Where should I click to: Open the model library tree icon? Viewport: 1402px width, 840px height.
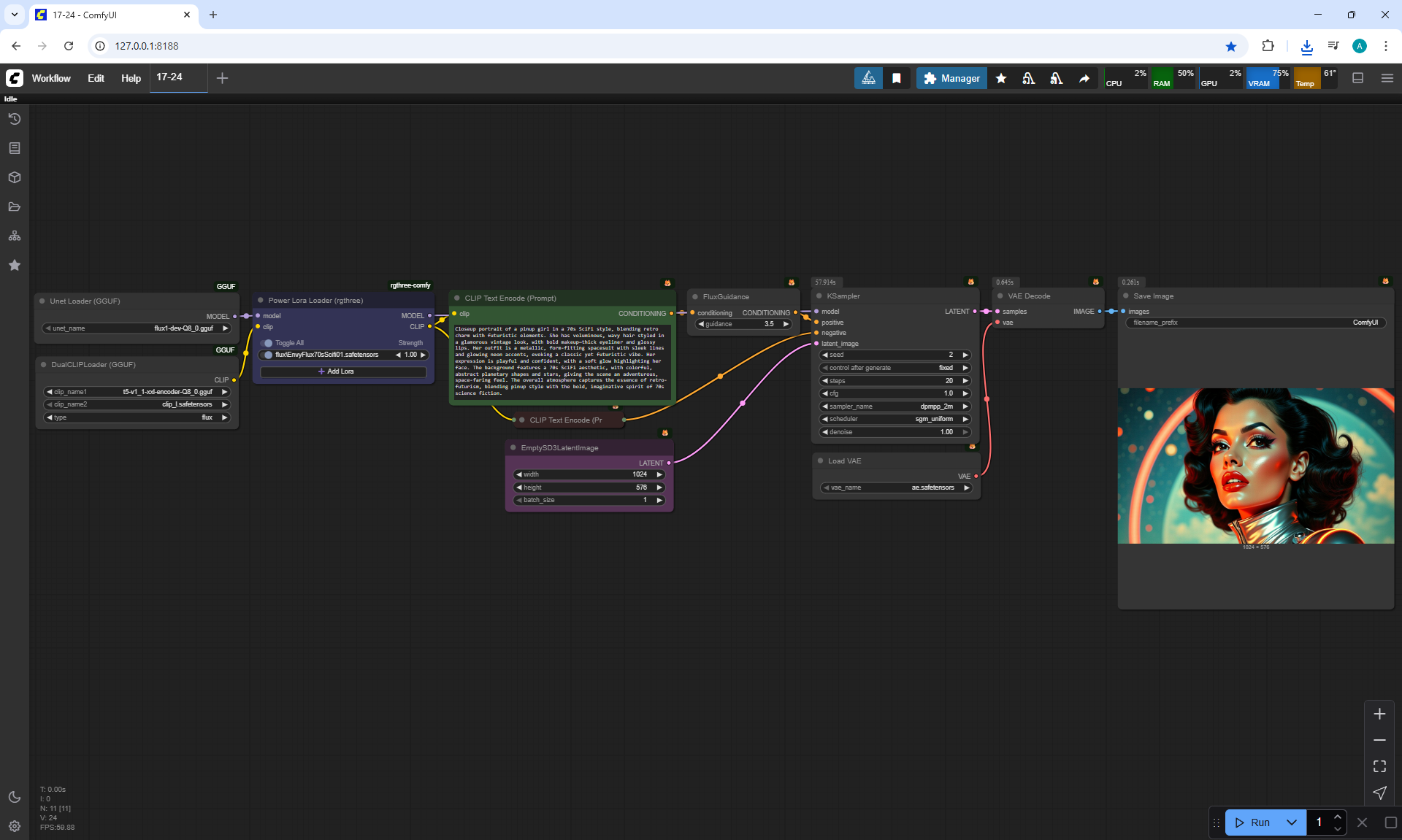coord(15,236)
